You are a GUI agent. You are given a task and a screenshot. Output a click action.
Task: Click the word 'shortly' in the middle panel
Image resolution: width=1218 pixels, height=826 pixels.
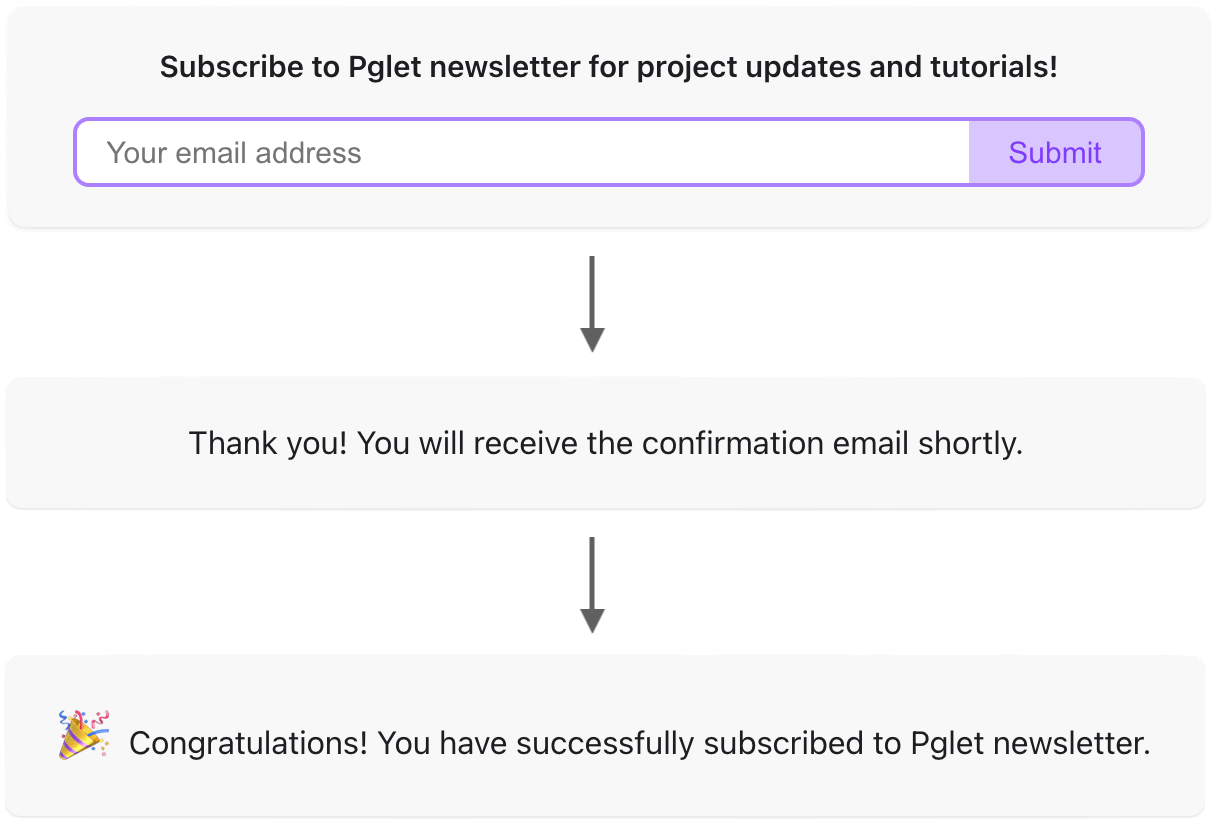pos(969,443)
